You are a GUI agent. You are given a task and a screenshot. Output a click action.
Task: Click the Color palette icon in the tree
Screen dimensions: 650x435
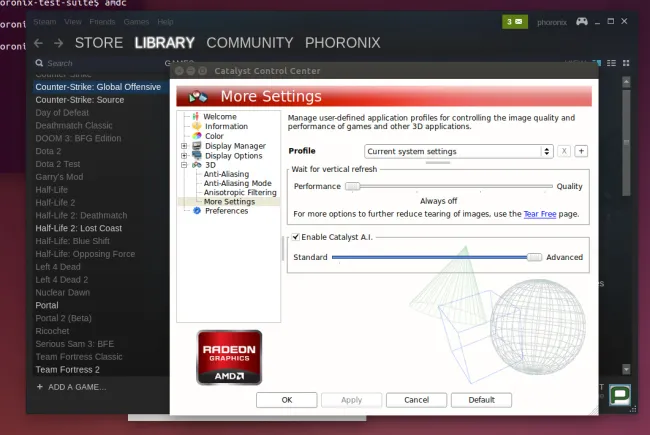pos(196,136)
